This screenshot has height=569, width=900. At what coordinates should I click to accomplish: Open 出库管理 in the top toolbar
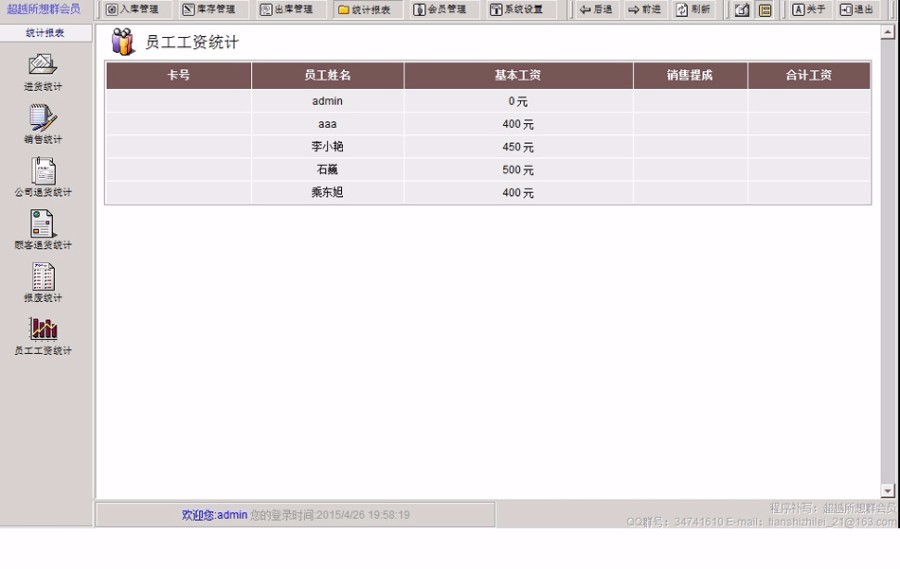tap(286, 9)
